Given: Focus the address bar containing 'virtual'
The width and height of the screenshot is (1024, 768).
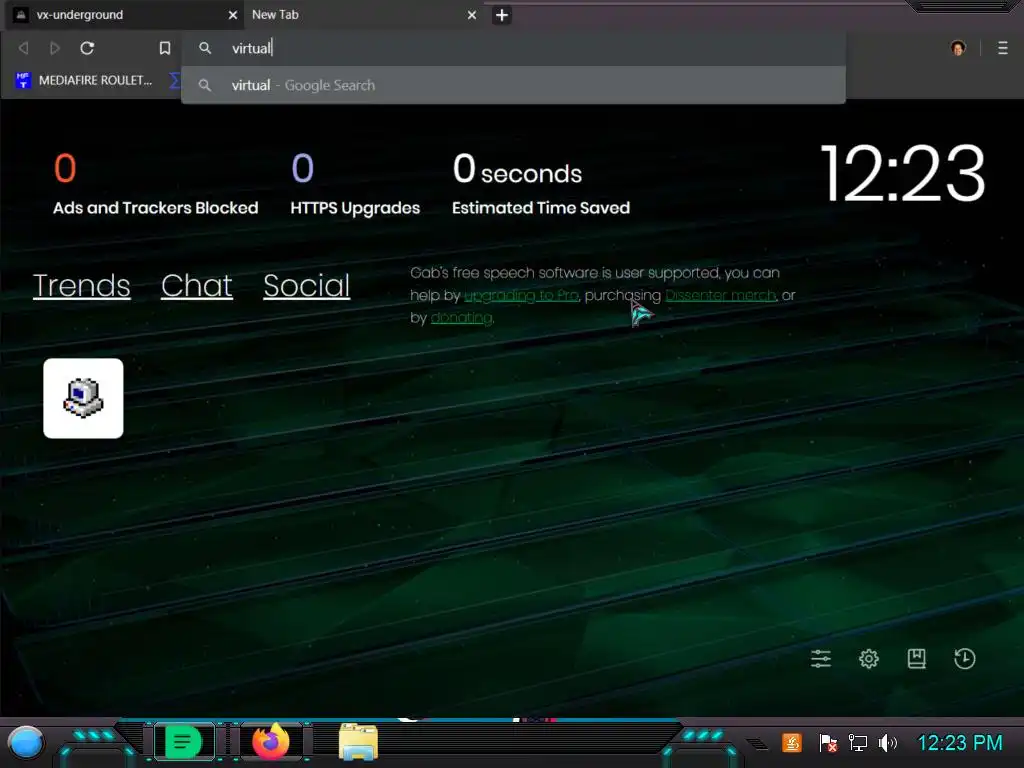Looking at the screenshot, I should click(513, 48).
